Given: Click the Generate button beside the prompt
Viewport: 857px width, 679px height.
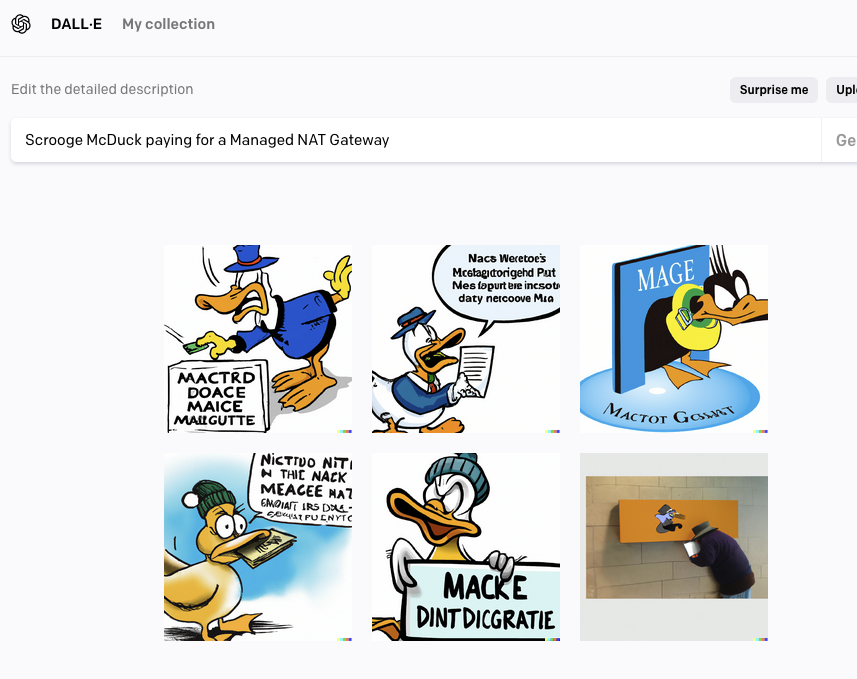Looking at the screenshot, I should [x=840, y=140].
